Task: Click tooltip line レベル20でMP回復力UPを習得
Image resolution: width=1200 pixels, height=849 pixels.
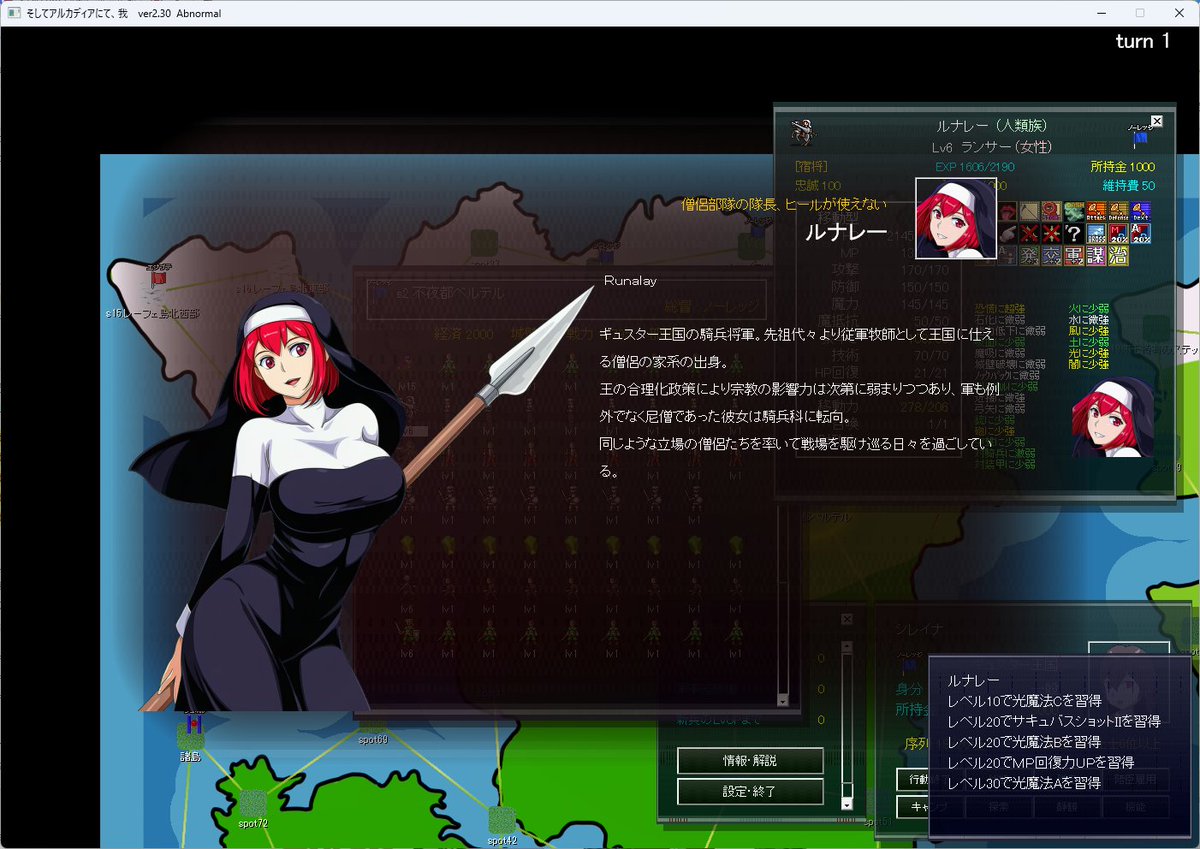Action: coord(1040,762)
